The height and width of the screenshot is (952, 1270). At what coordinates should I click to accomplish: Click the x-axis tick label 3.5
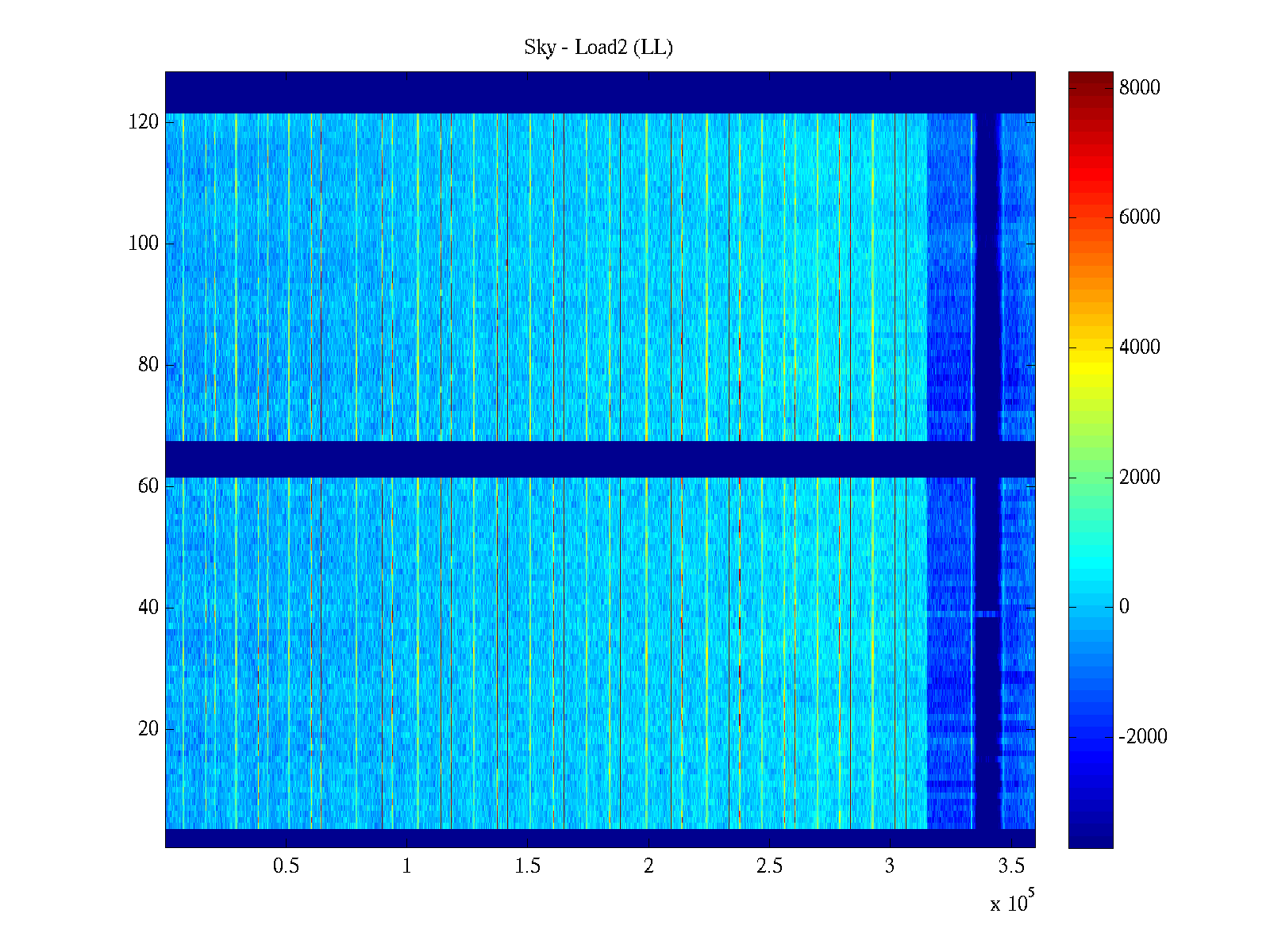coord(1011,866)
